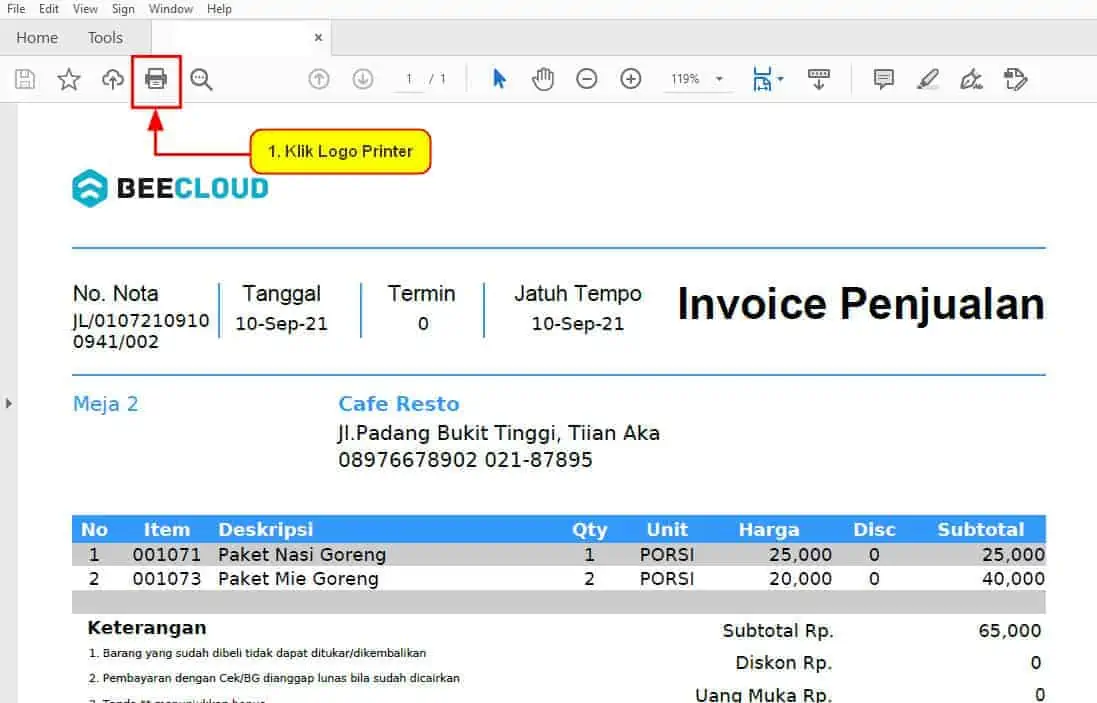Go to previous page arrow

pos(319,79)
